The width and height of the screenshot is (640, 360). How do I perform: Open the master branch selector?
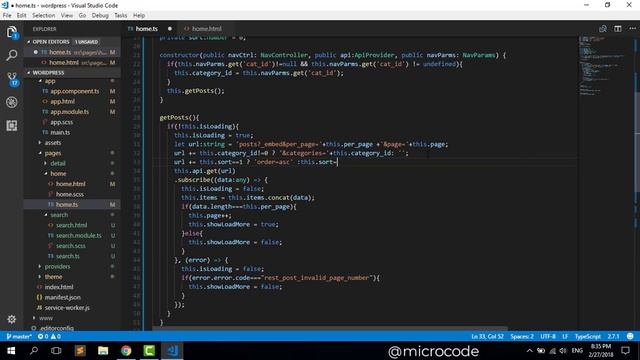[x=19, y=336]
